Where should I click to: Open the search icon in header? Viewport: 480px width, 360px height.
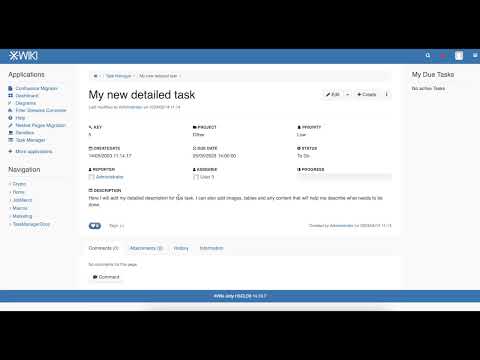(428, 56)
